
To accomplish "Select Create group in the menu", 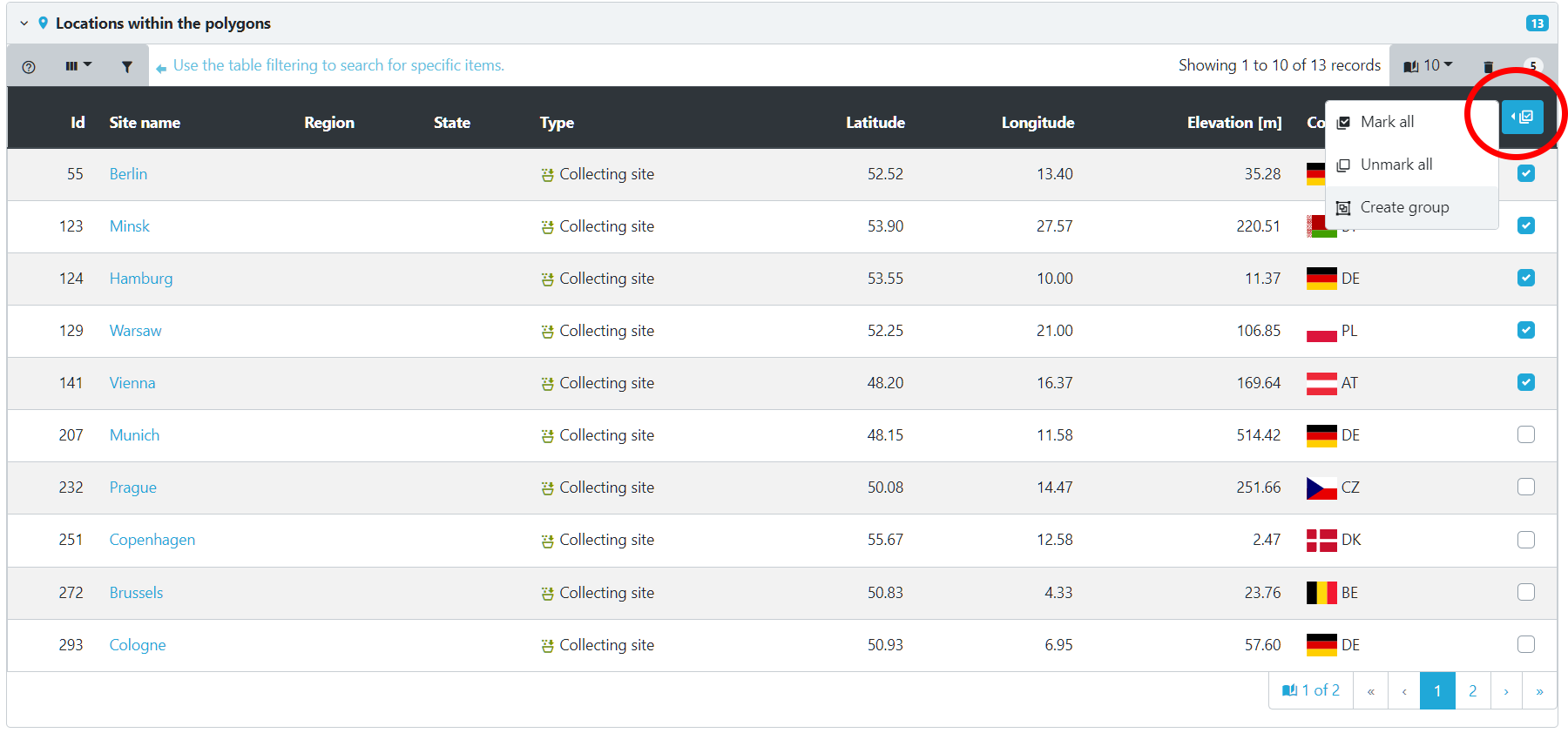I will tap(1404, 207).
